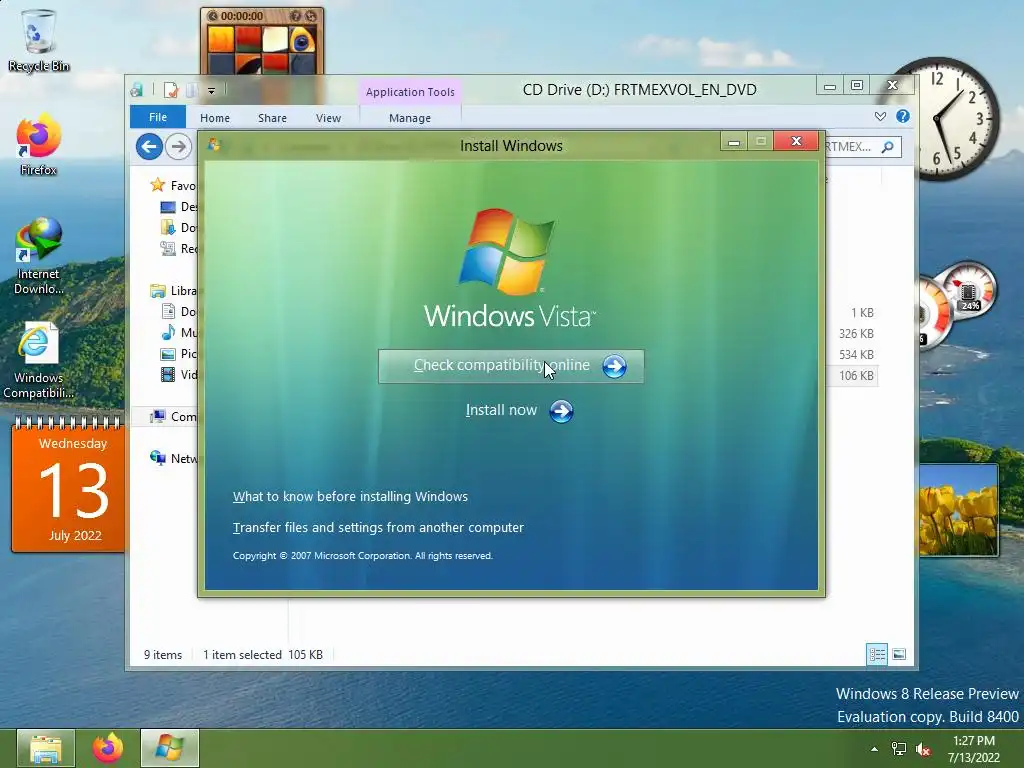
Task: Select Computer in the navigation pane
Action: (173, 417)
